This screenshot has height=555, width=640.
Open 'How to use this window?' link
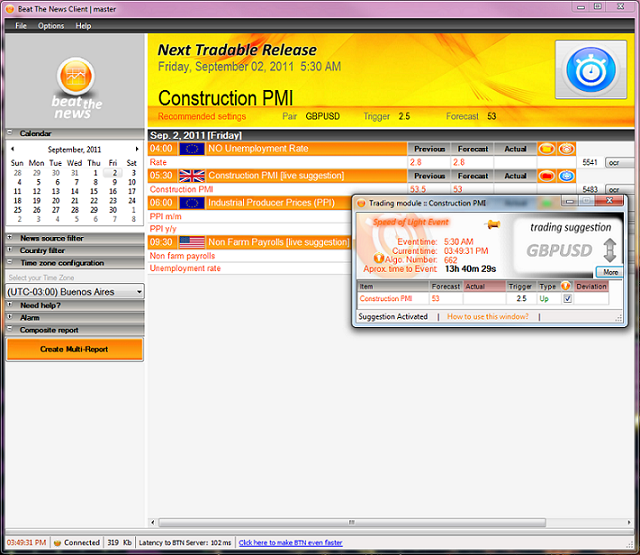488,317
